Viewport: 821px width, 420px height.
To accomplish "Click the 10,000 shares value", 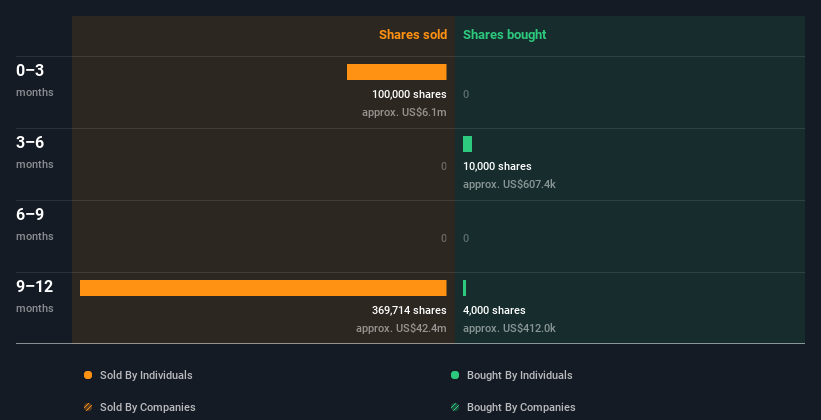I will click(497, 167).
